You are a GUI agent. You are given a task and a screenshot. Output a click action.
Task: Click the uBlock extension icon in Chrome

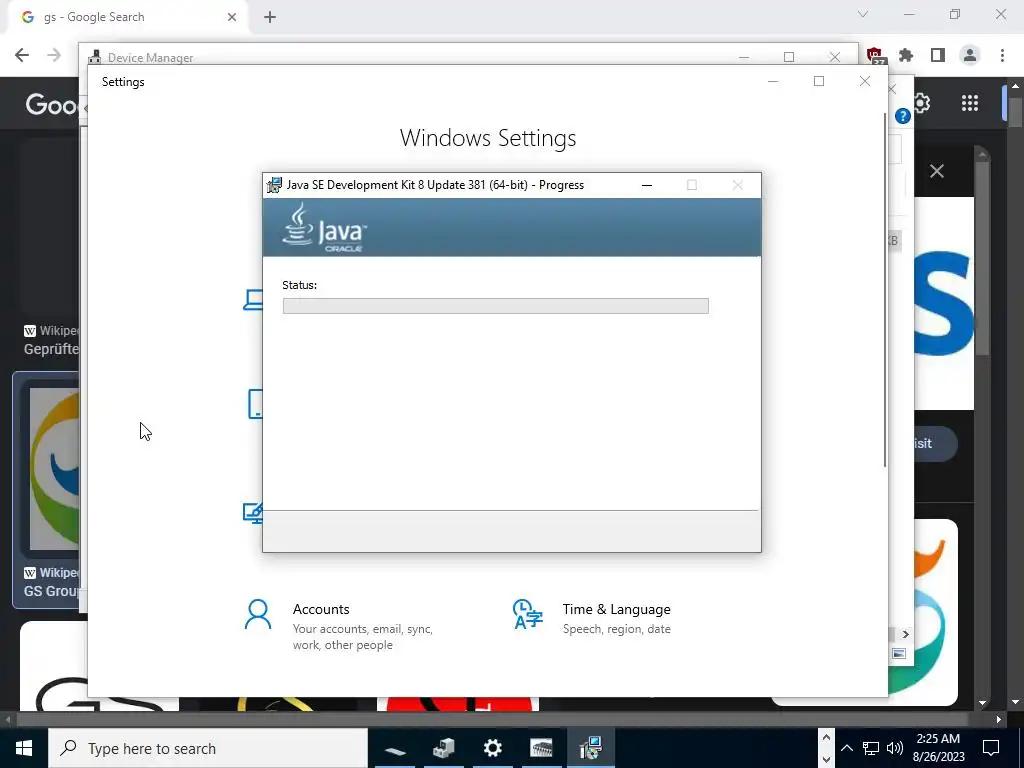876,56
